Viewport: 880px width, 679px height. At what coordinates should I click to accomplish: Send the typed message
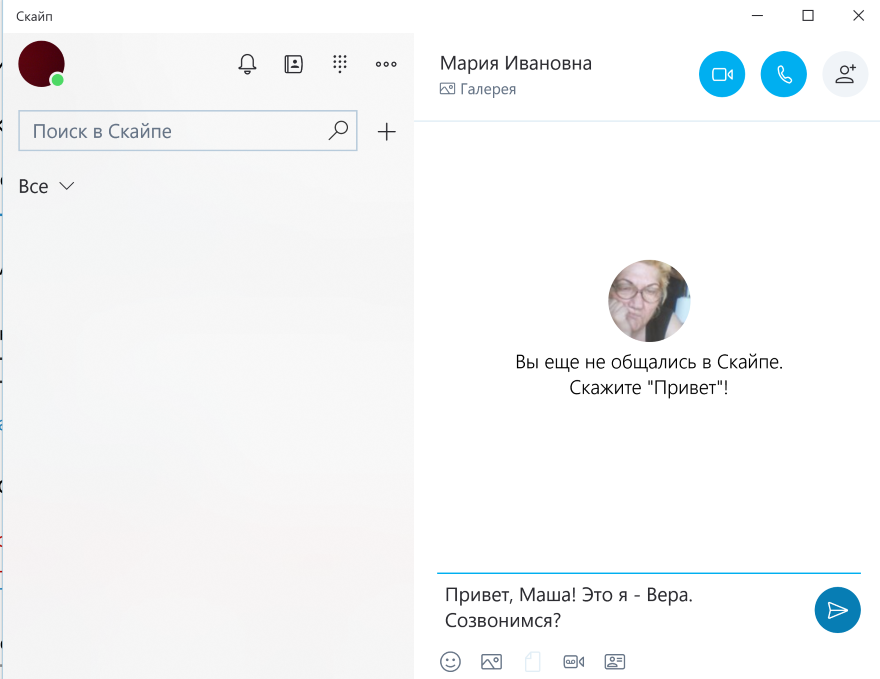837,610
